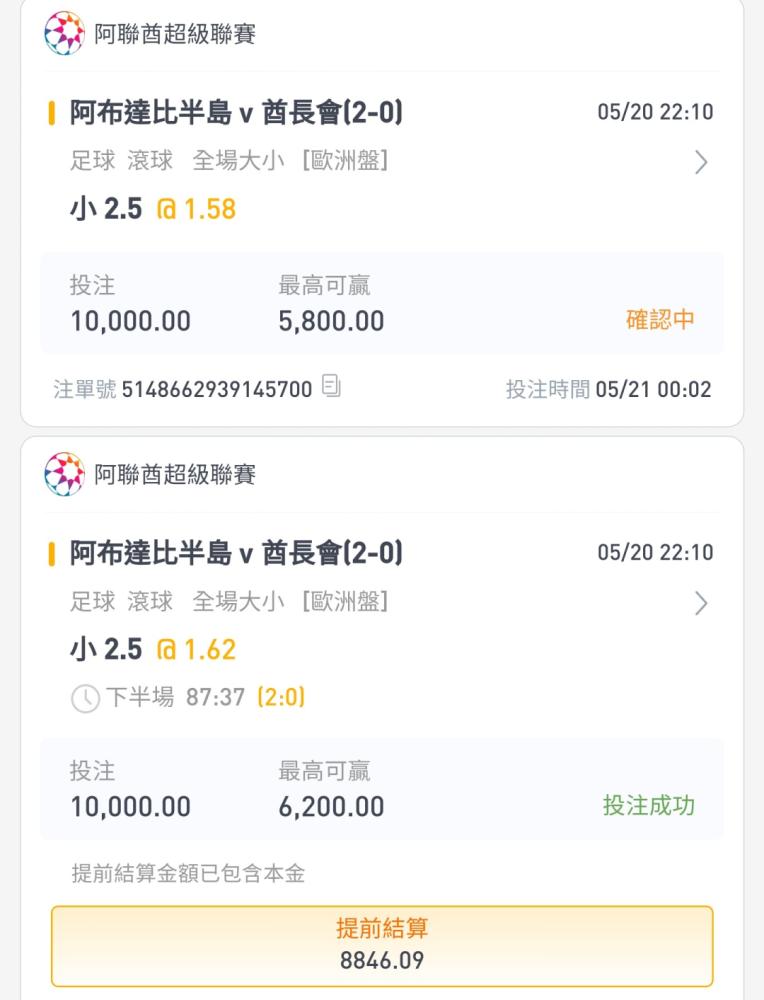764x1000 pixels.
Task: Open the 投注成功 status of the second bet
Action: 649,805
